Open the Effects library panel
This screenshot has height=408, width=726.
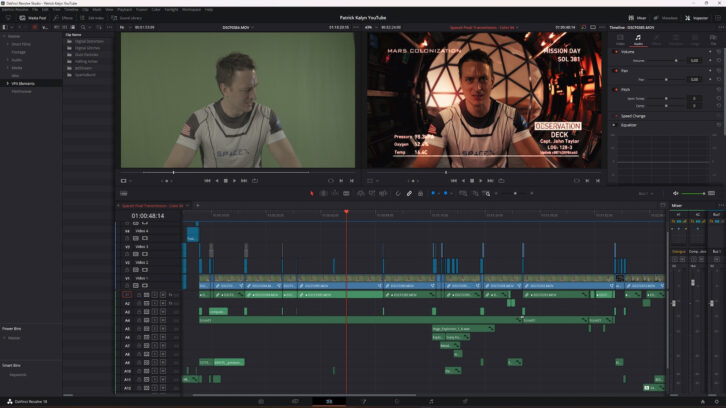63,18
